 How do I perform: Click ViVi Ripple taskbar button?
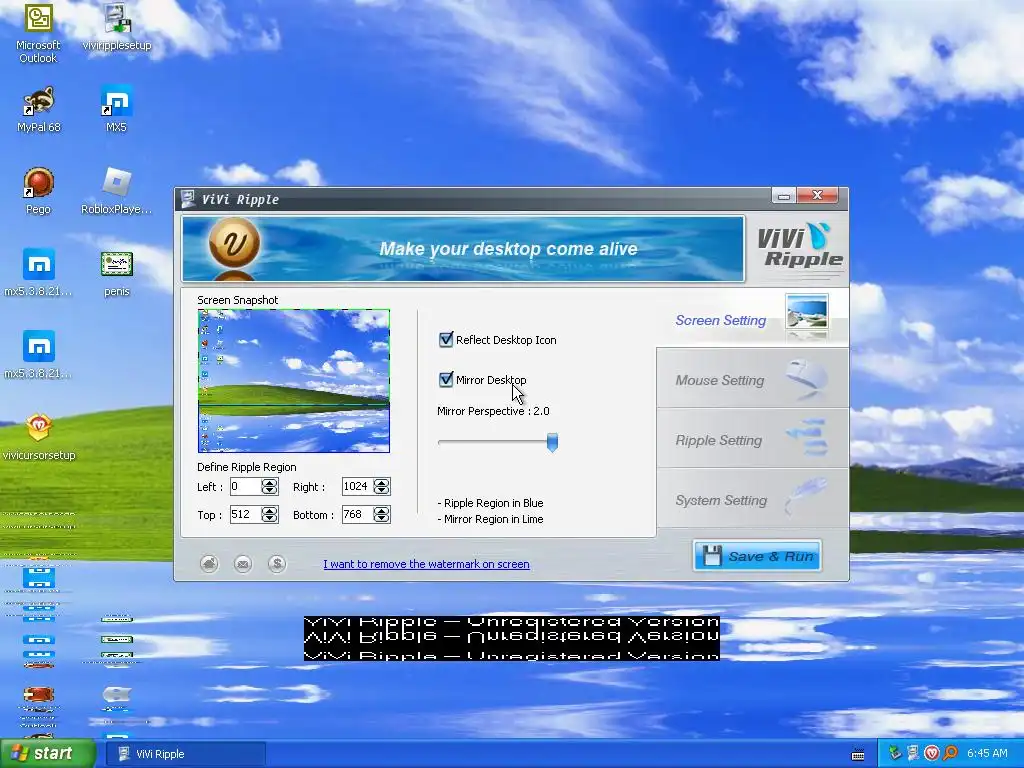tap(185, 754)
